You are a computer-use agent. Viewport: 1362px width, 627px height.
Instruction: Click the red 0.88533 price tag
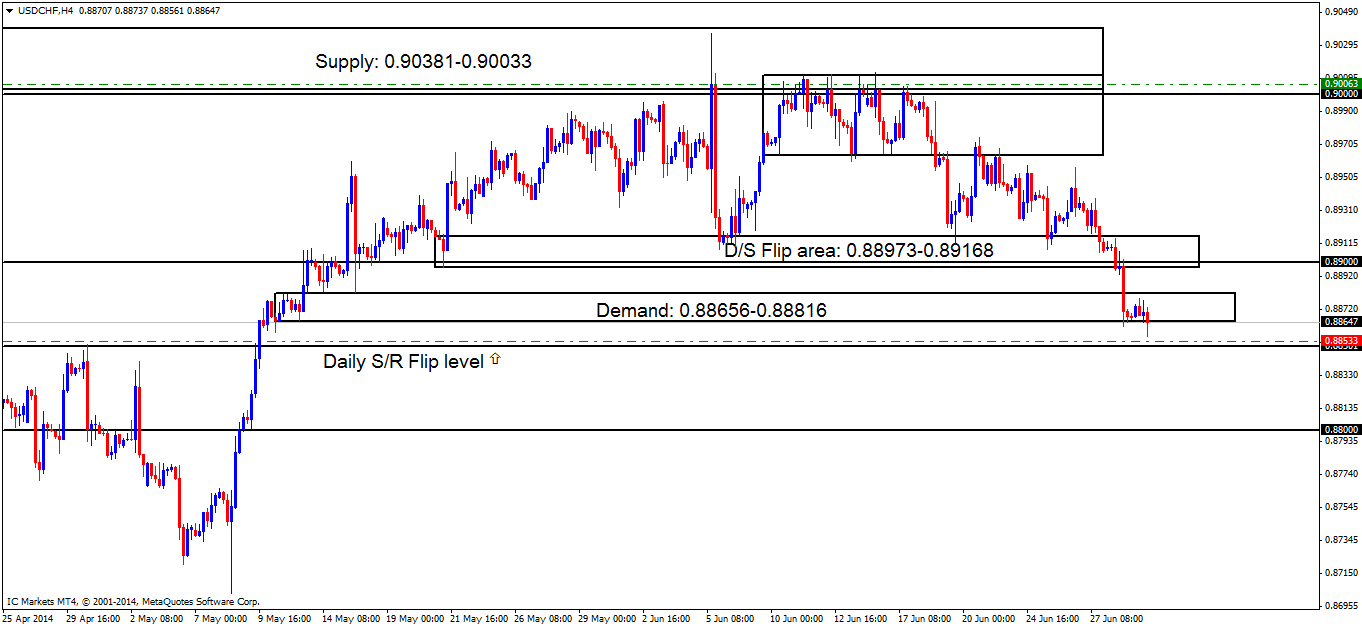(1340, 341)
